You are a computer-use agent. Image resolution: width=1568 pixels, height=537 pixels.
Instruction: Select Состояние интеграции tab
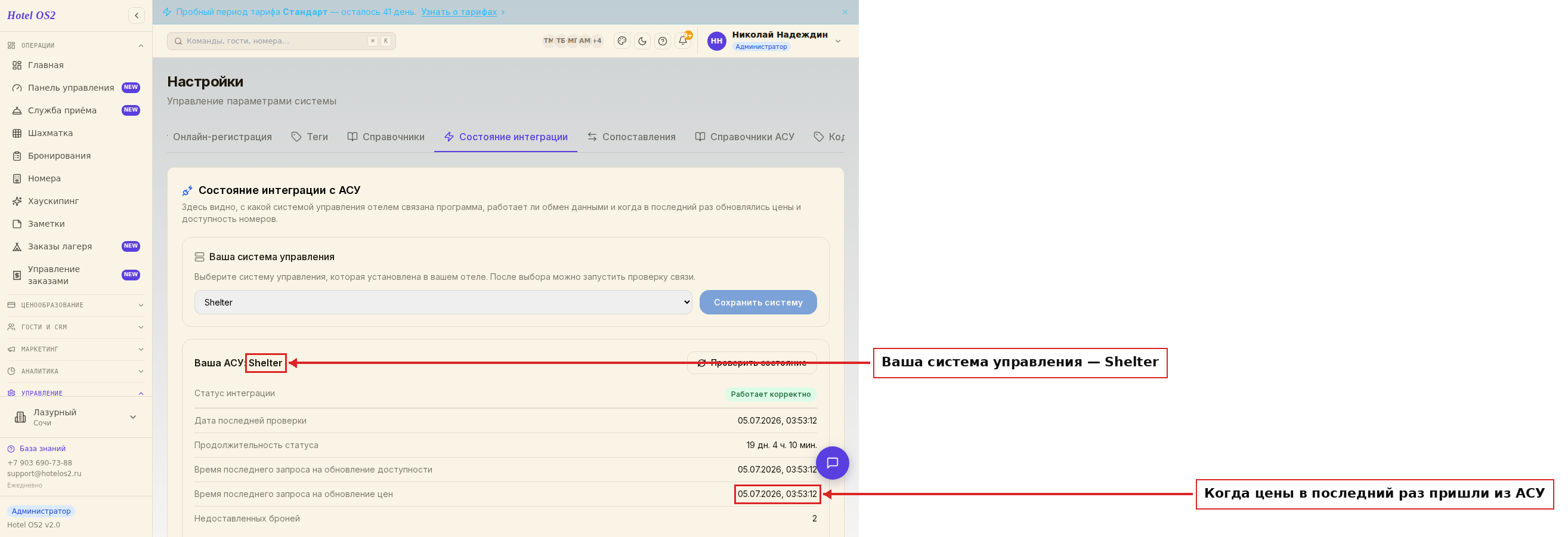[506, 137]
